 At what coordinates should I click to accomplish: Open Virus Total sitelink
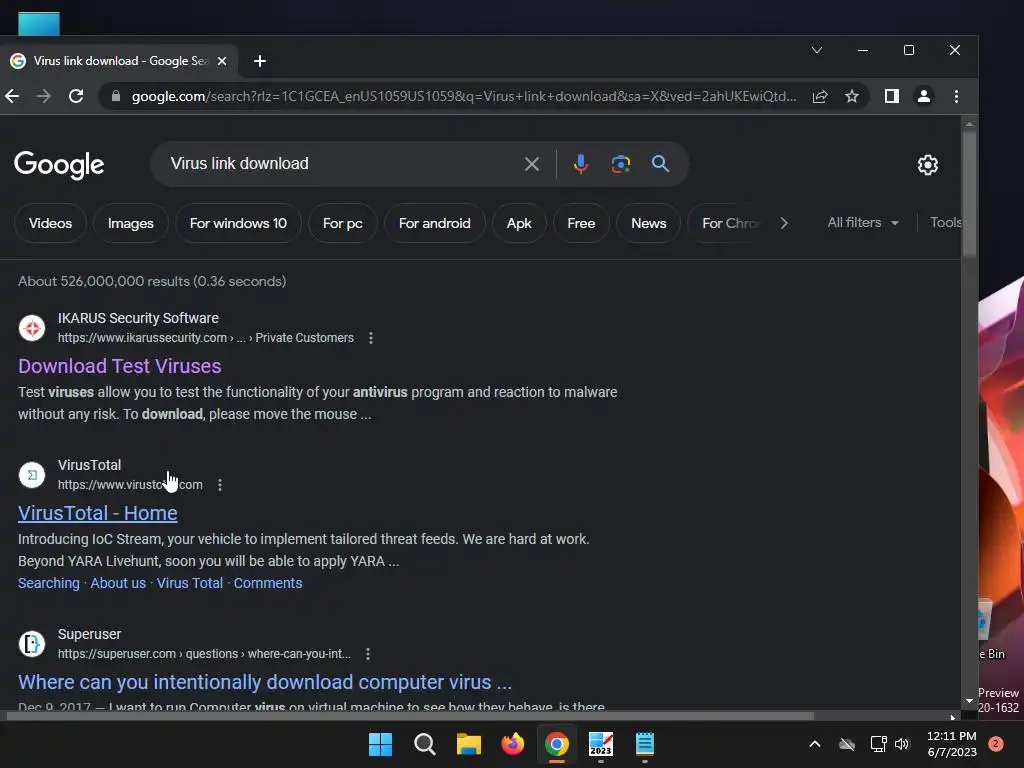pos(189,583)
